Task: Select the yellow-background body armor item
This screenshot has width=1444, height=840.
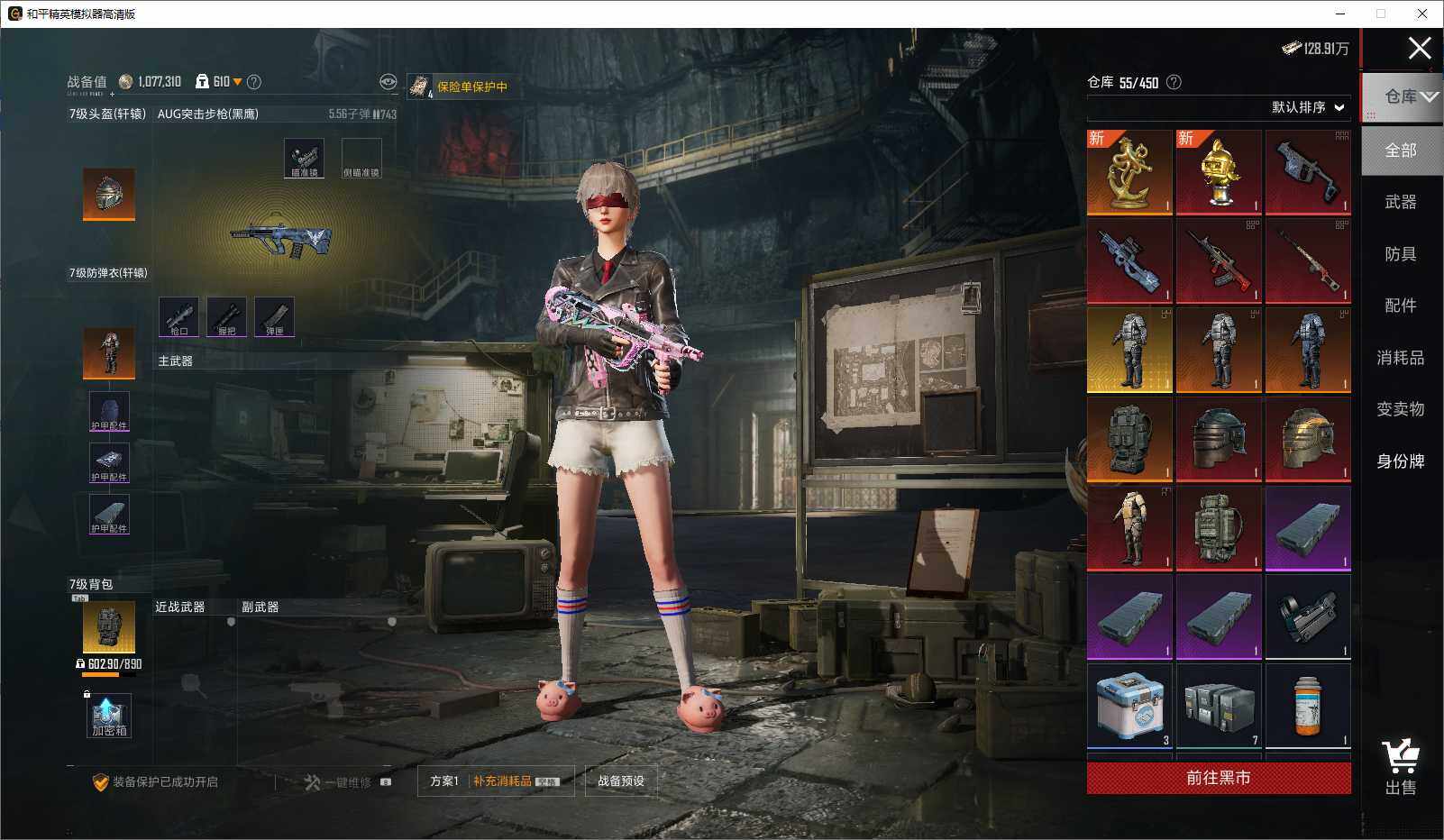Action: [1129, 351]
